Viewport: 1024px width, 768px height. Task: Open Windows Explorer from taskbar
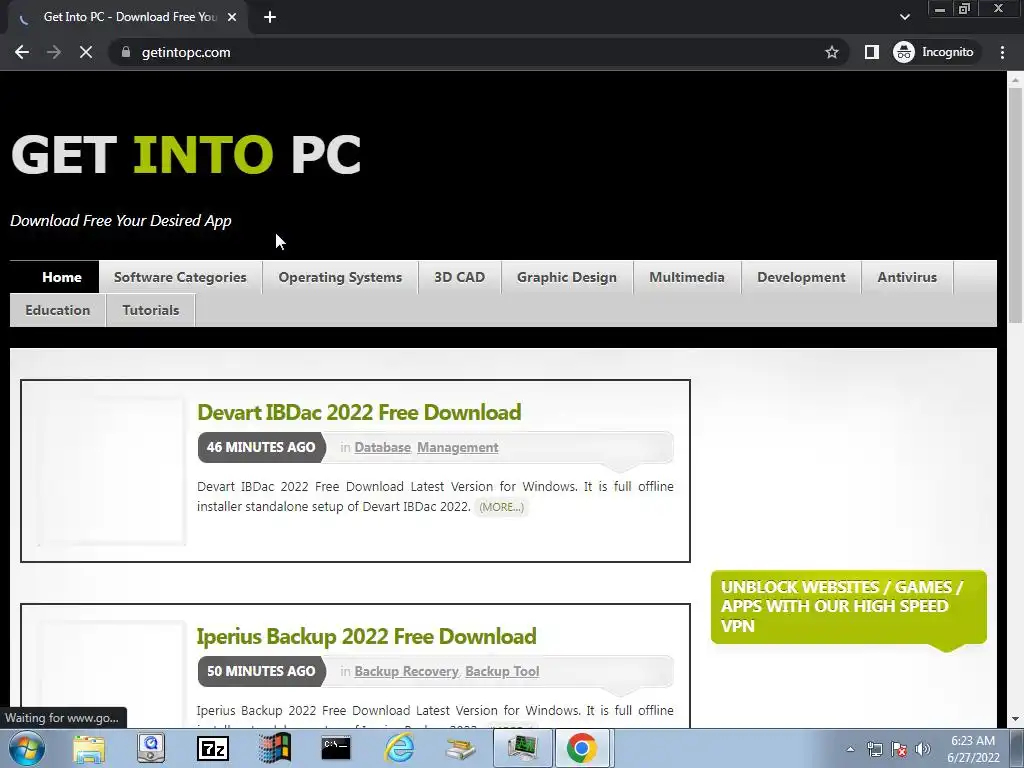89,748
